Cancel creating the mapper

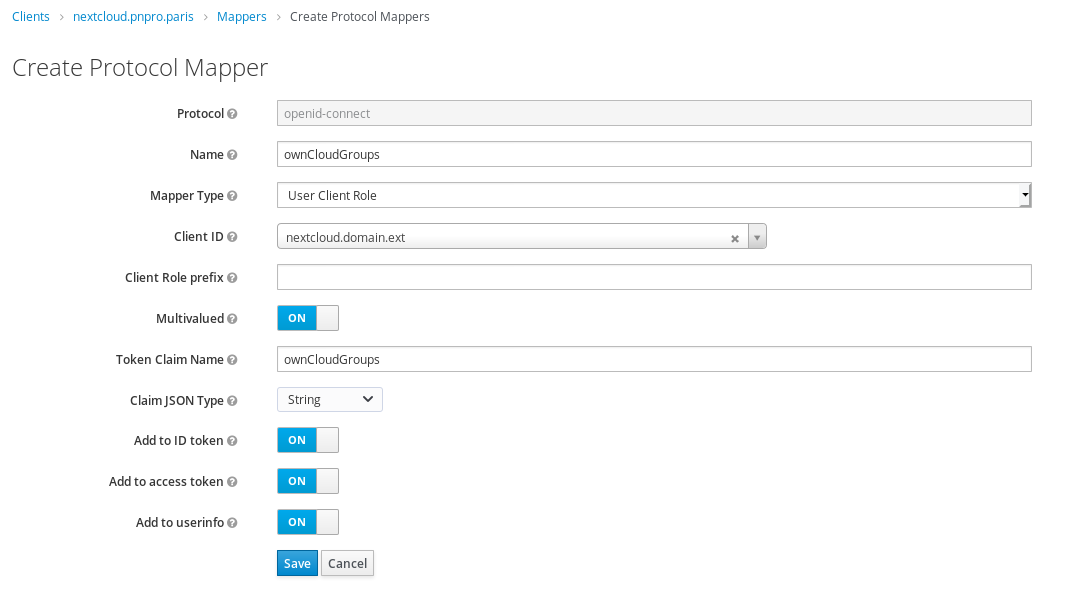tap(346, 563)
